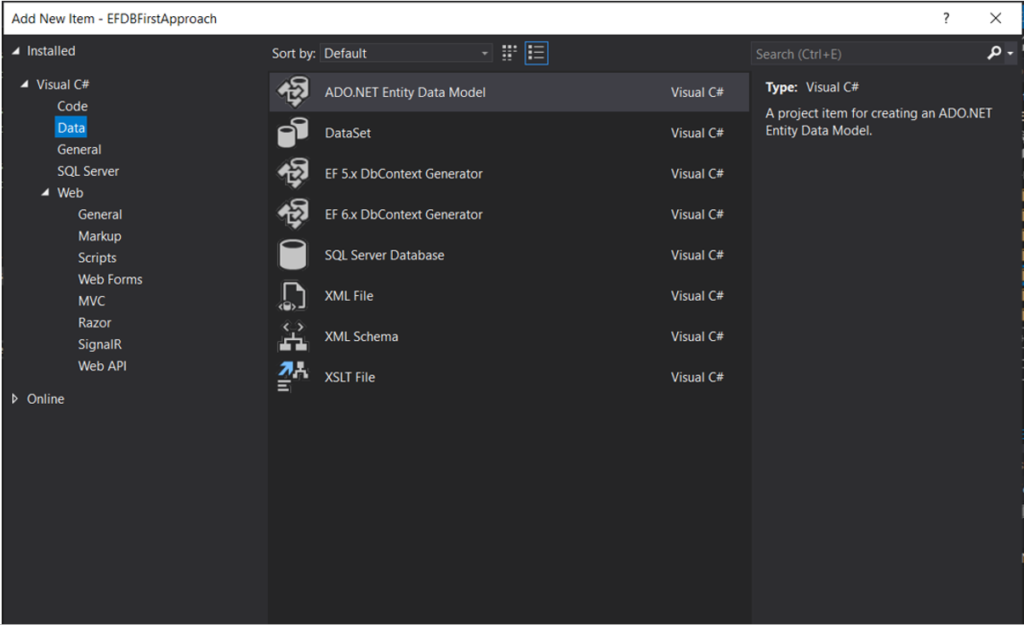
Task: Click the EF 6.x DbContext Generator icon
Action: [293, 214]
